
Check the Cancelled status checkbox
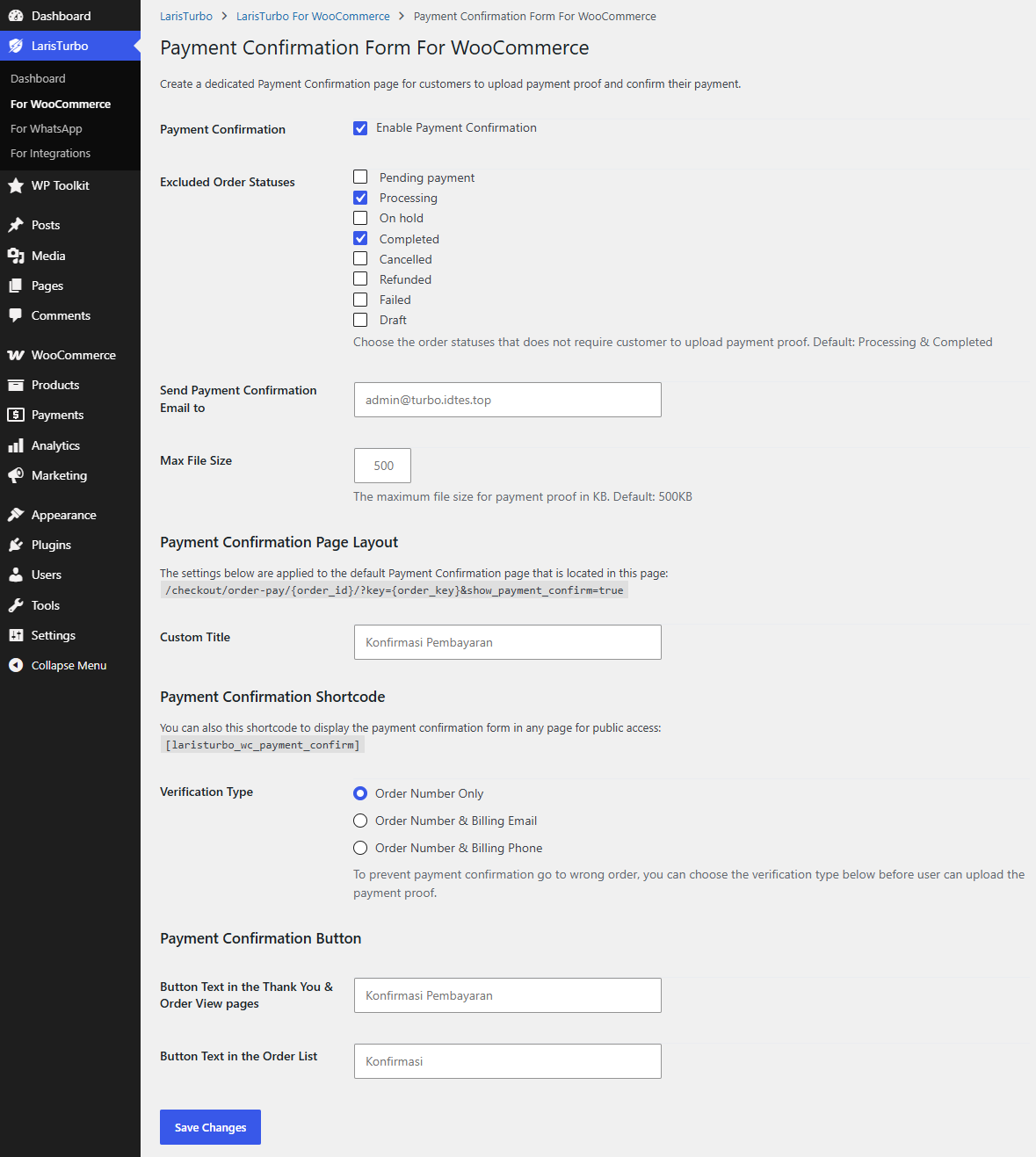pyautogui.click(x=360, y=258)
